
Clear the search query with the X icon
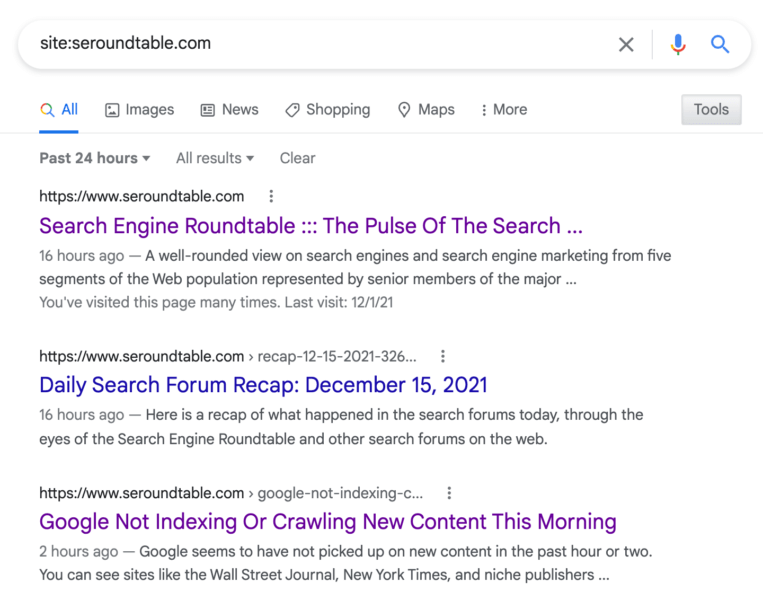[626, 44]
